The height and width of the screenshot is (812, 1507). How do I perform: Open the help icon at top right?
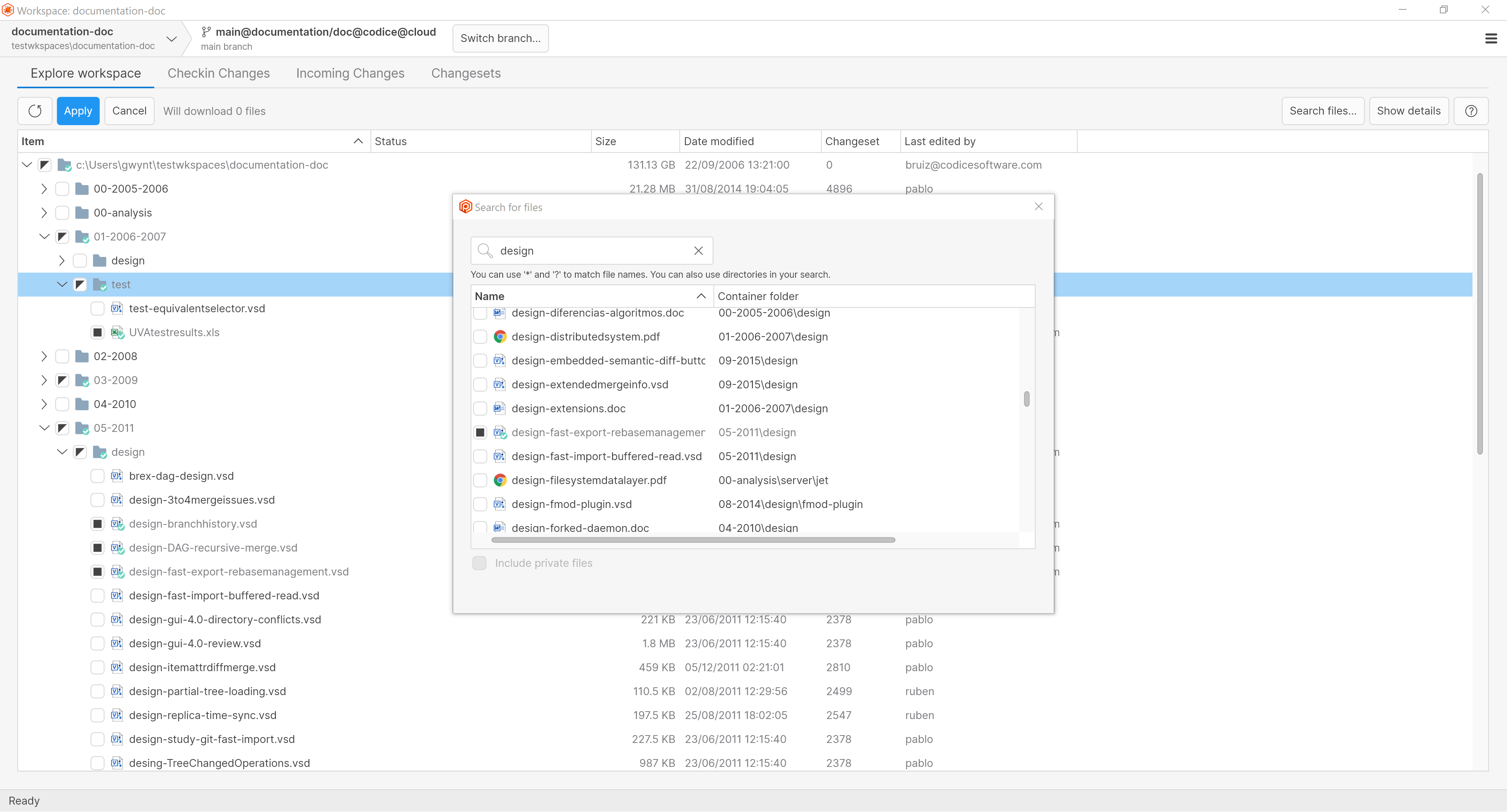point(1471,111)
